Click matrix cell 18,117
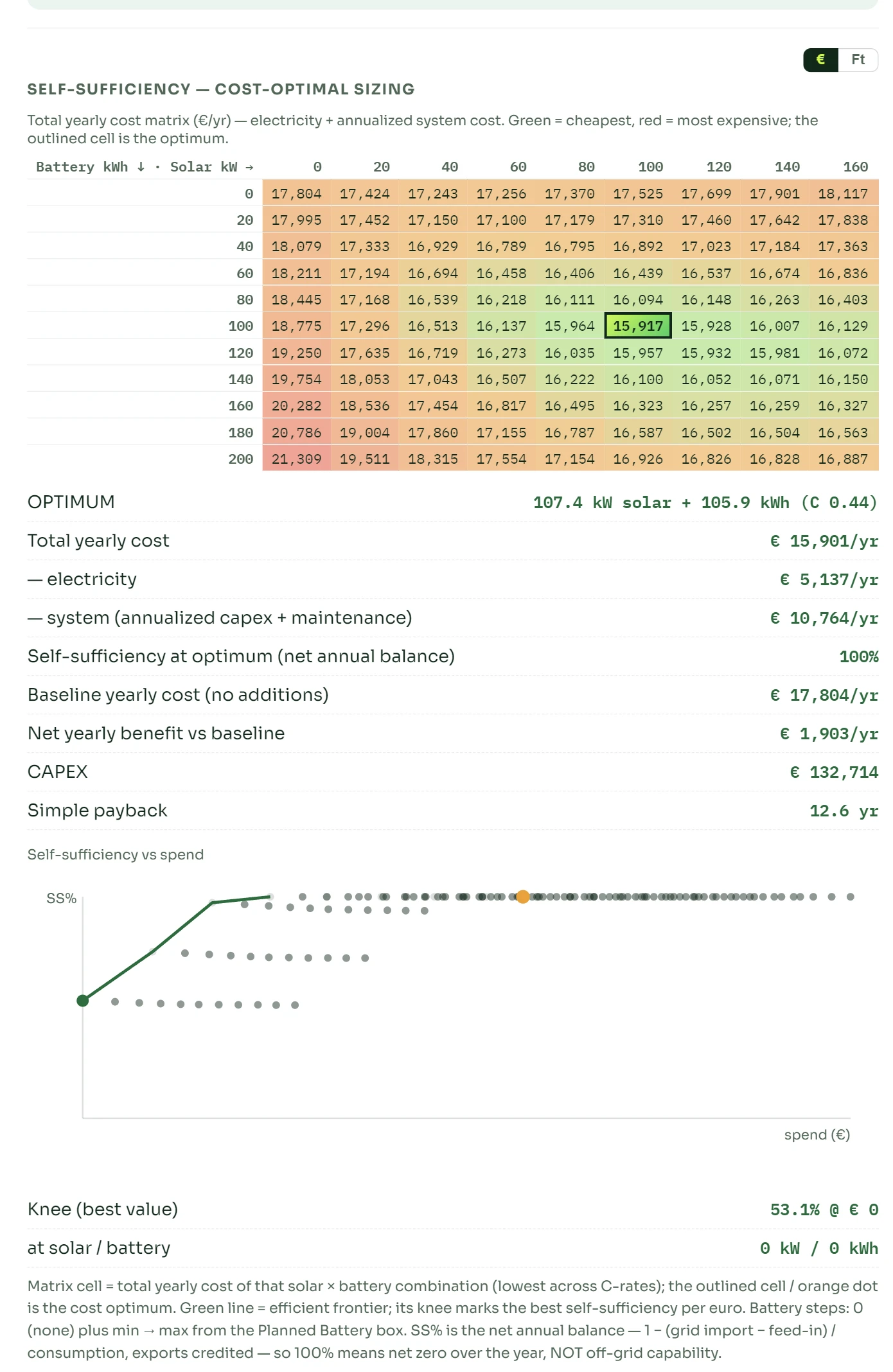The height and width of the screenshot is (1372, 893). tap(844, 193)
